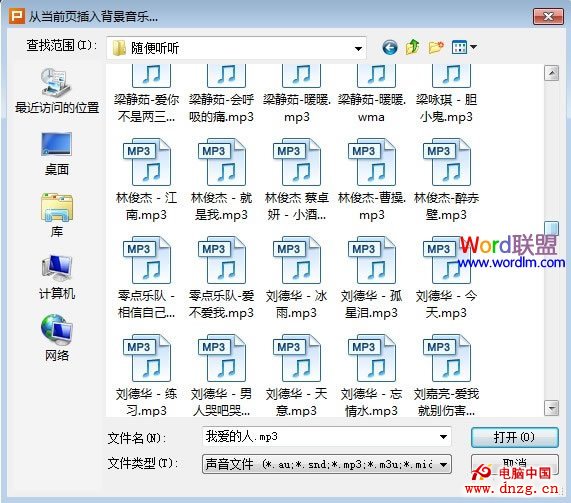Image resolution: width=571 pixels, height=503 pixels.
Task: Select file 梁静茹-暖暖.mp3
Action: point(296,95)
